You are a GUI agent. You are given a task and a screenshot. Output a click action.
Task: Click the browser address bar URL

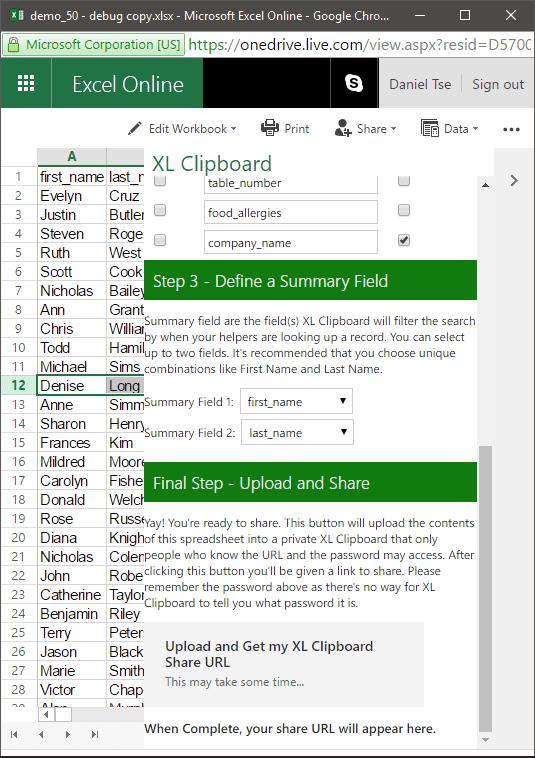[x=360, y=44]
